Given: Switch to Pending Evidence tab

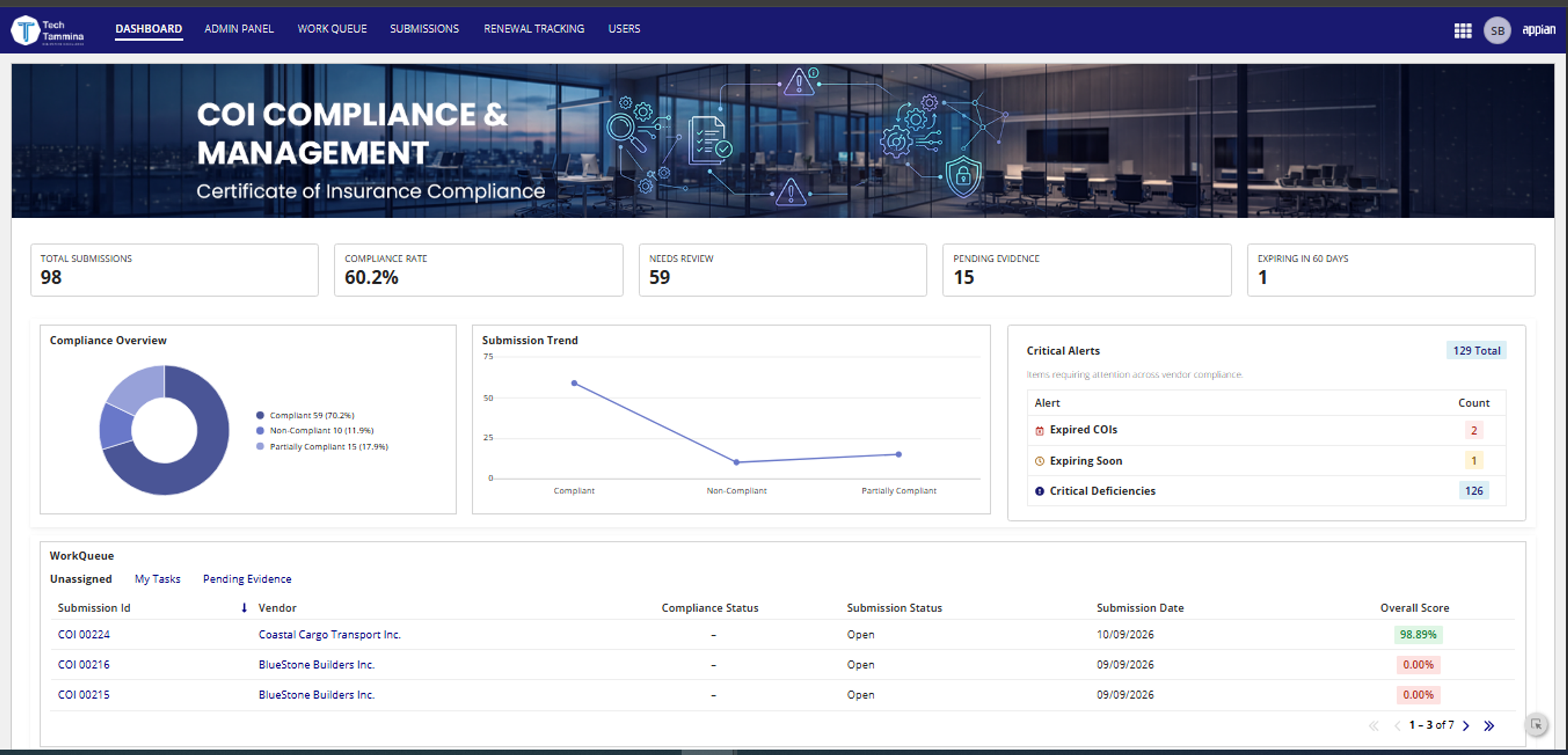Looking at the screenshot, I should [247, 579].
